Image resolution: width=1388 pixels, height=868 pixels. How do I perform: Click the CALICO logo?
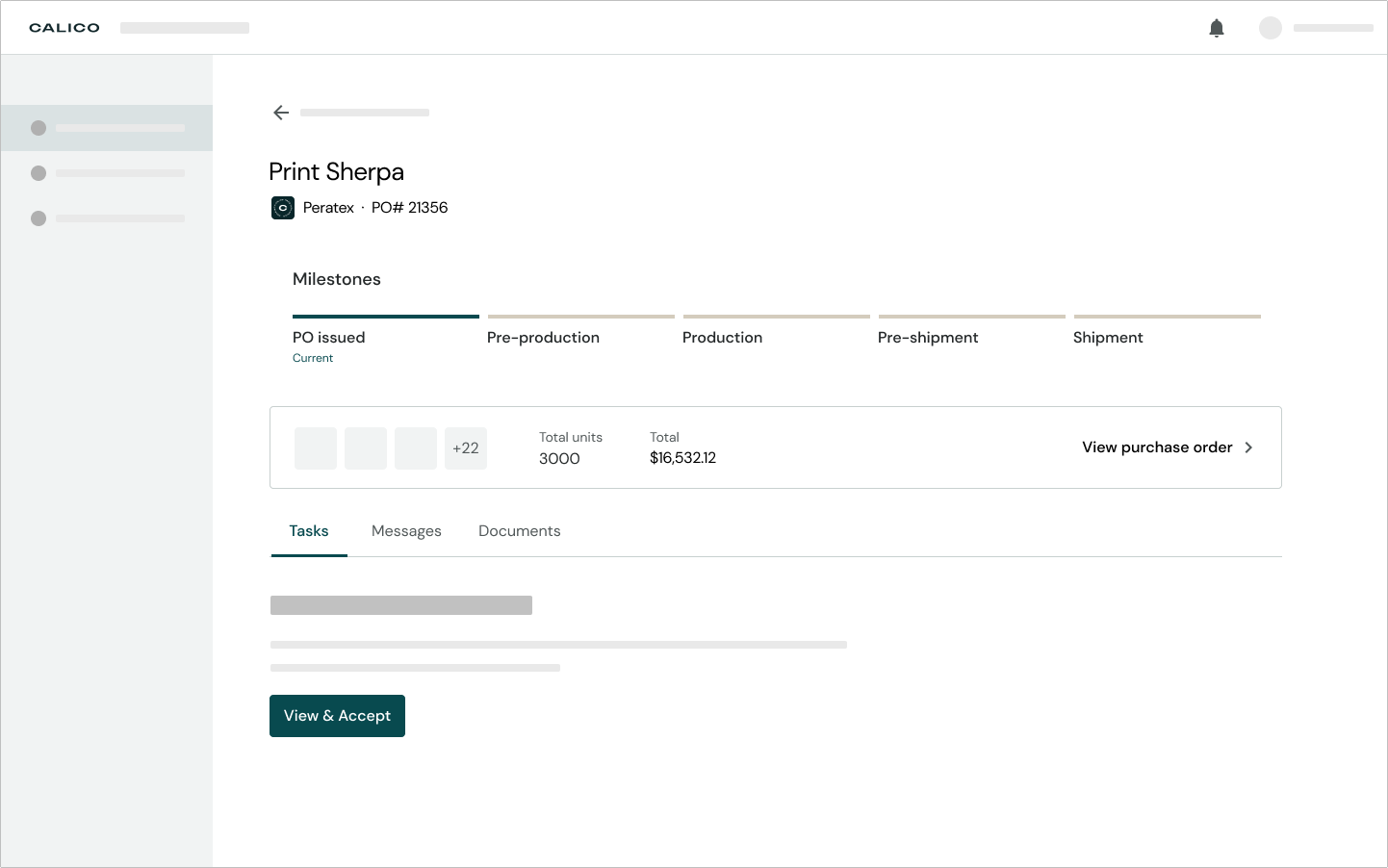[64, 28]
